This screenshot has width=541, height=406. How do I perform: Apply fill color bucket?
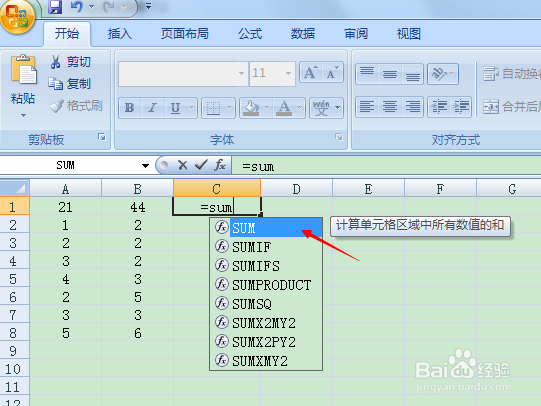[x=251, y=108]
